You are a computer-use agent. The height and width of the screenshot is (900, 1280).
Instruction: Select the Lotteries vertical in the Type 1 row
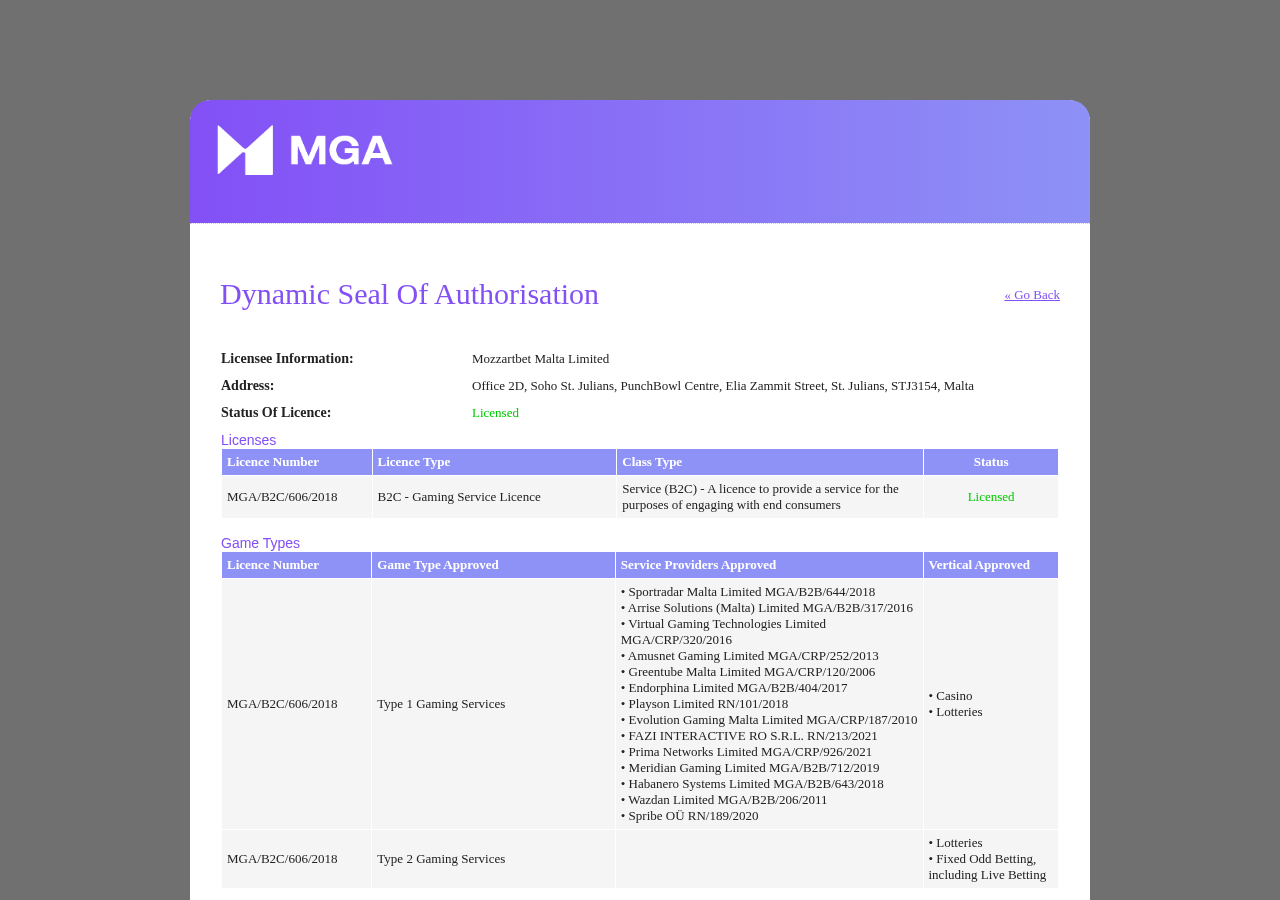click(955, 712)
